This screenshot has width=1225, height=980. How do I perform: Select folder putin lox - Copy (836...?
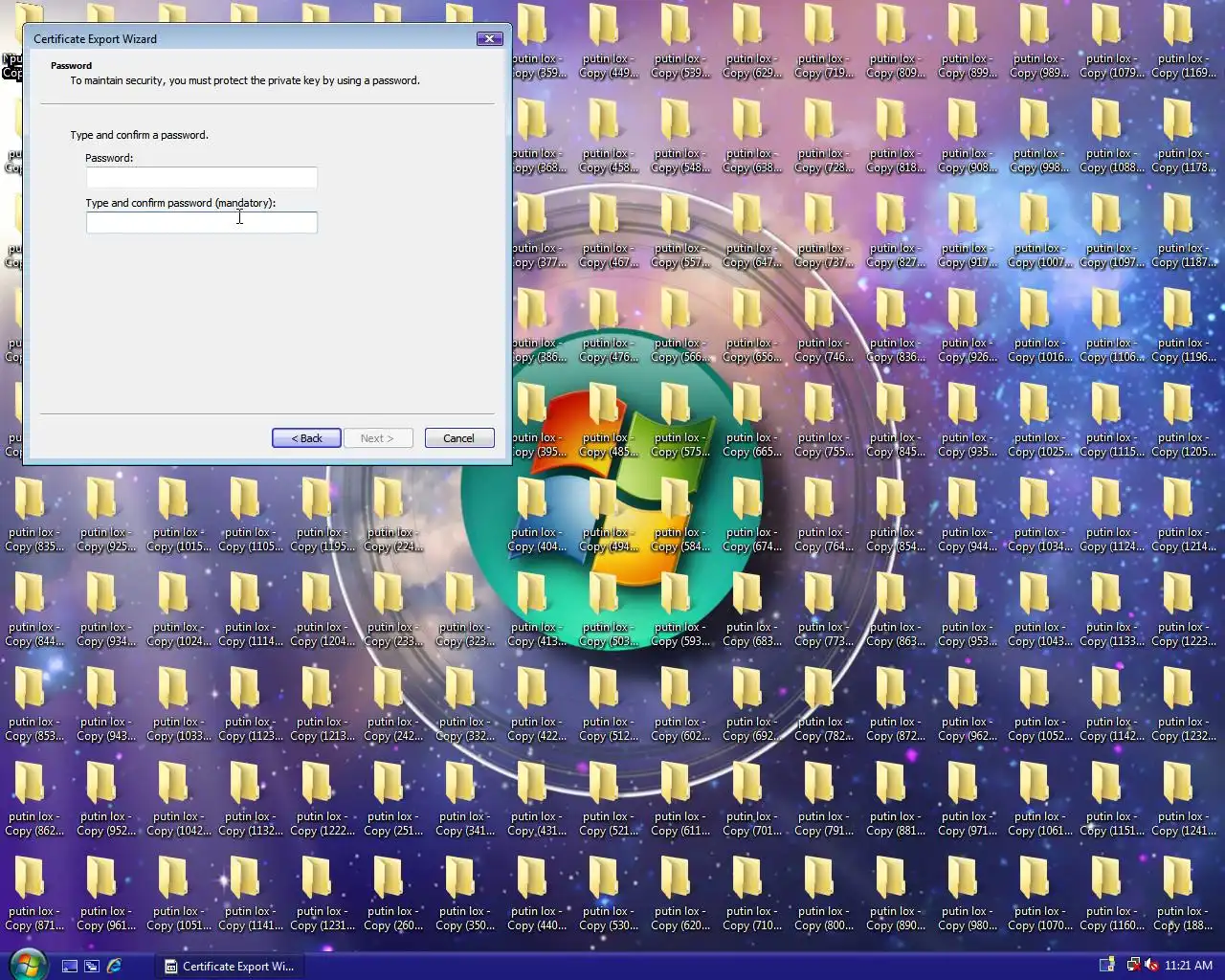[896, 326]
